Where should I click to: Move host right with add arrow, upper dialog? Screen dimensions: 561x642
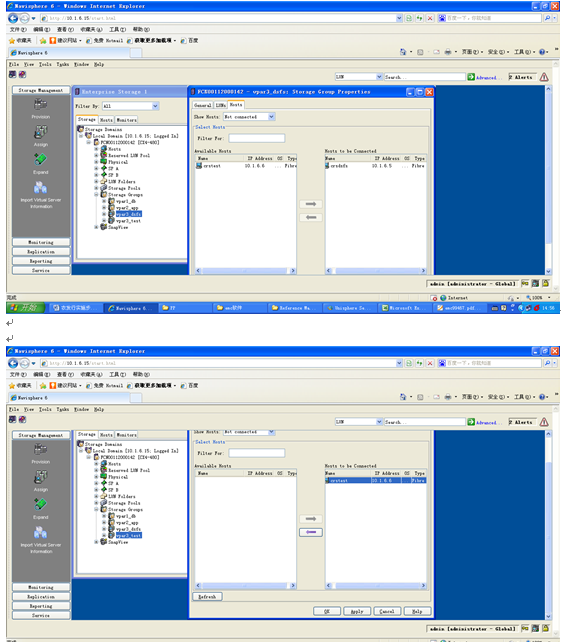click(311, 204)
